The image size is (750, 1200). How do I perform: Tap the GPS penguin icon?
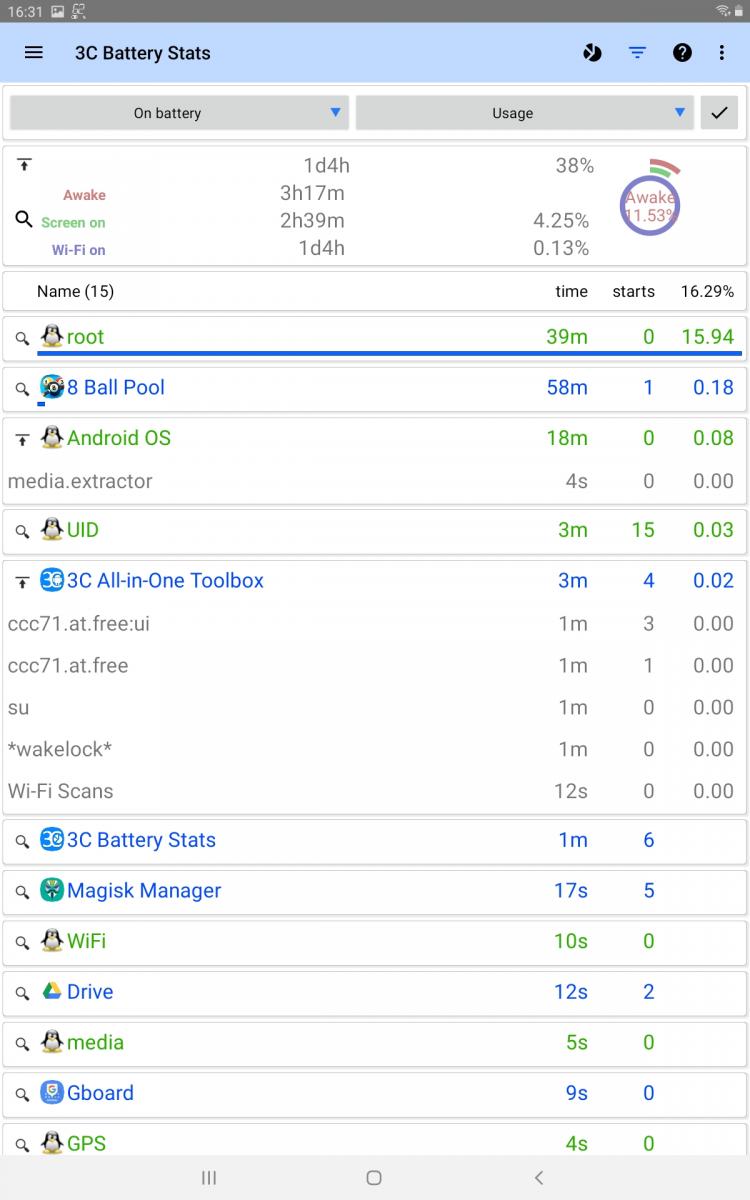[52, 1142]
